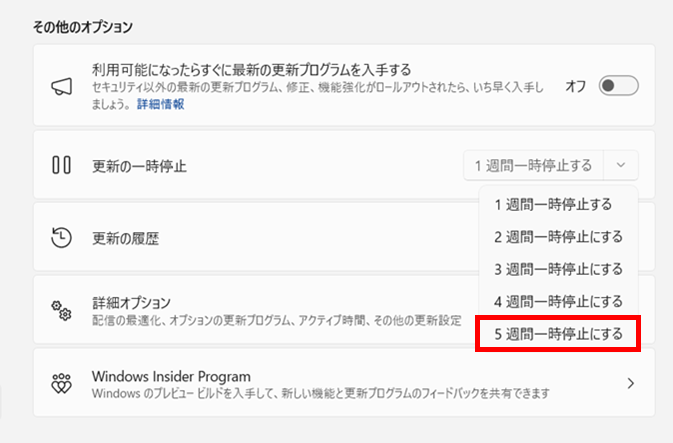
Task: Click the history clock icon
Action: 61,237
